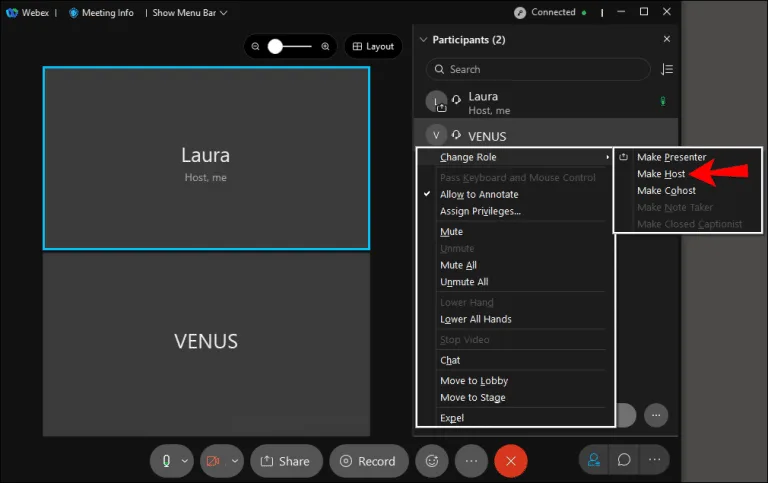The height and width of the screenshot is (483, 768).
Task: Click Laura's avatar in participant list
Action: [436, 101]
